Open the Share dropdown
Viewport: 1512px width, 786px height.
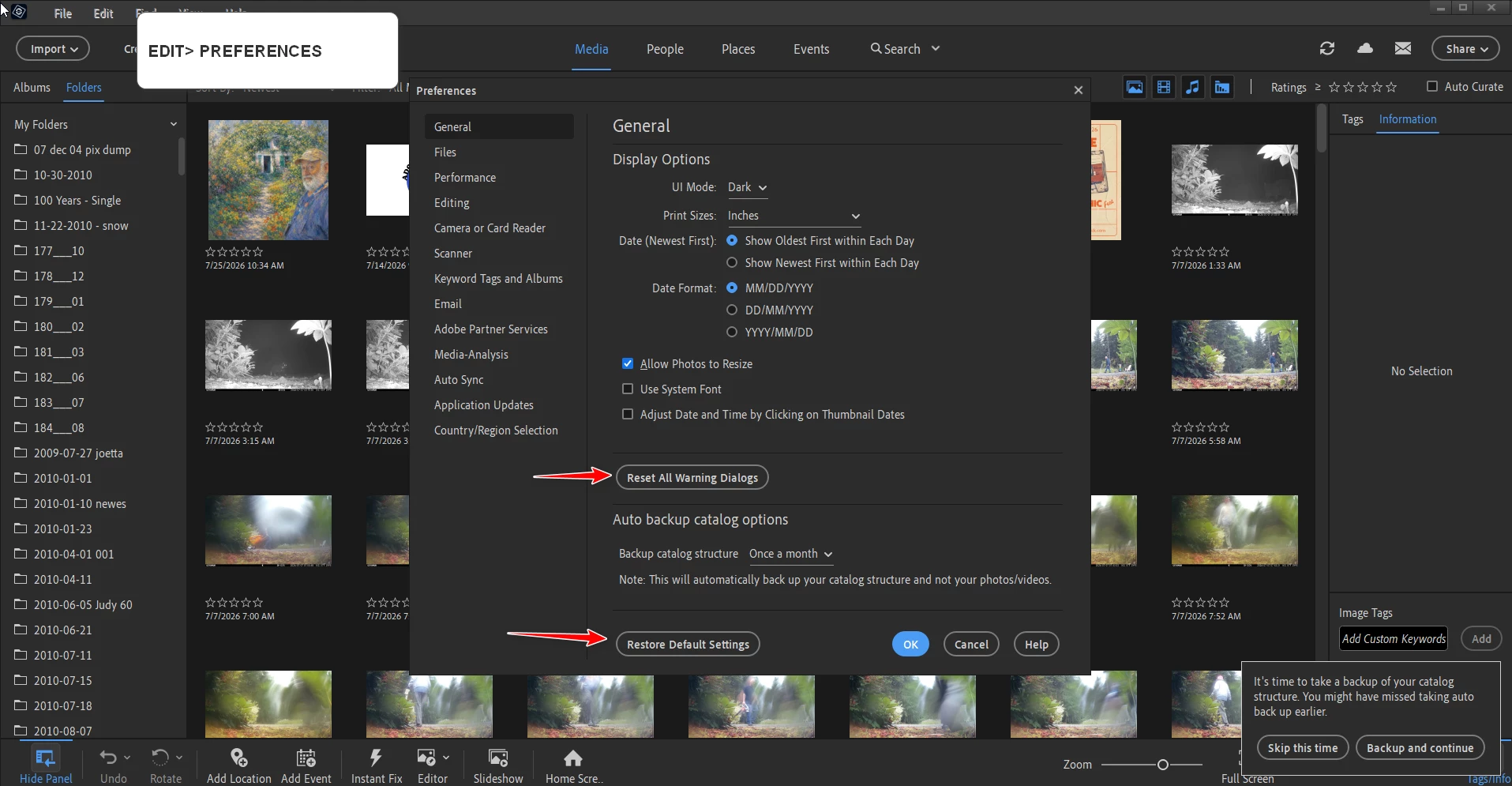1465,49
